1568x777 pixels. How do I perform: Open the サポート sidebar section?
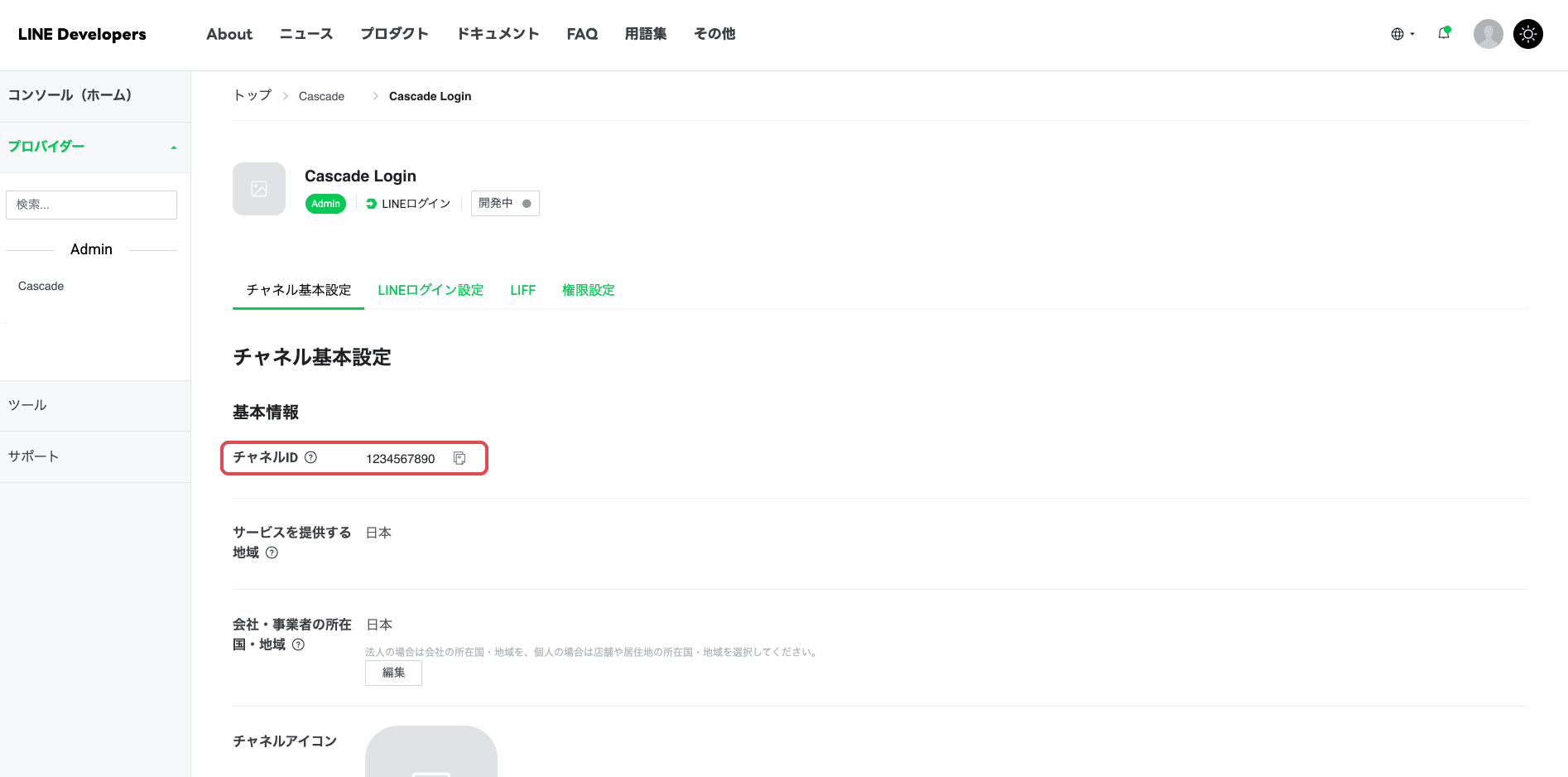coord(95,457)
